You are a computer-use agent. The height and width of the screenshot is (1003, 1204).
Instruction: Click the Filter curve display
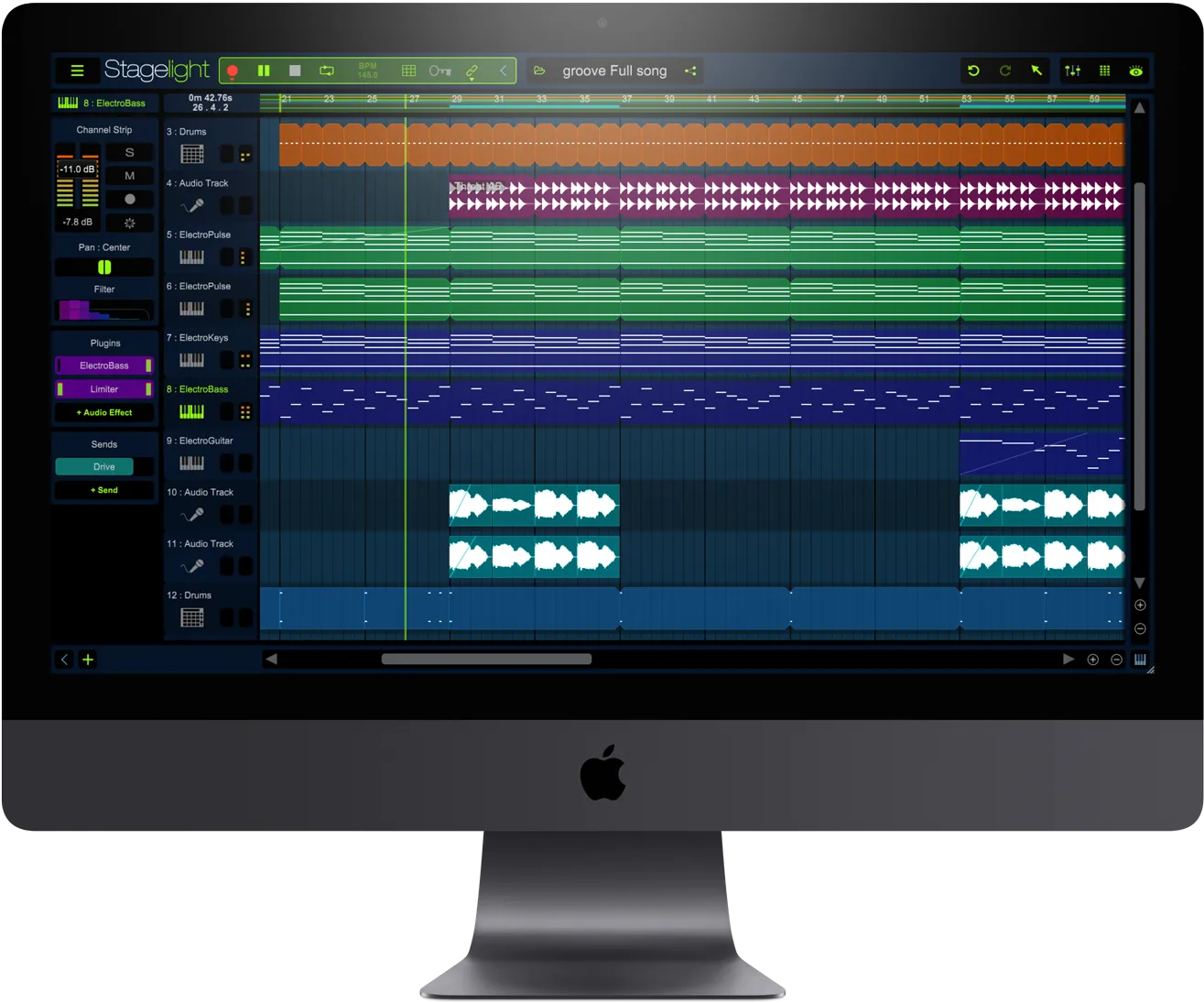tap(104, 310)
